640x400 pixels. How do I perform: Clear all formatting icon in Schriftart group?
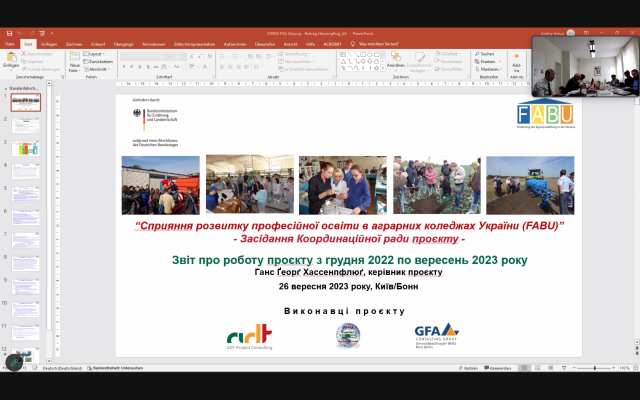[x=210, y=56]
